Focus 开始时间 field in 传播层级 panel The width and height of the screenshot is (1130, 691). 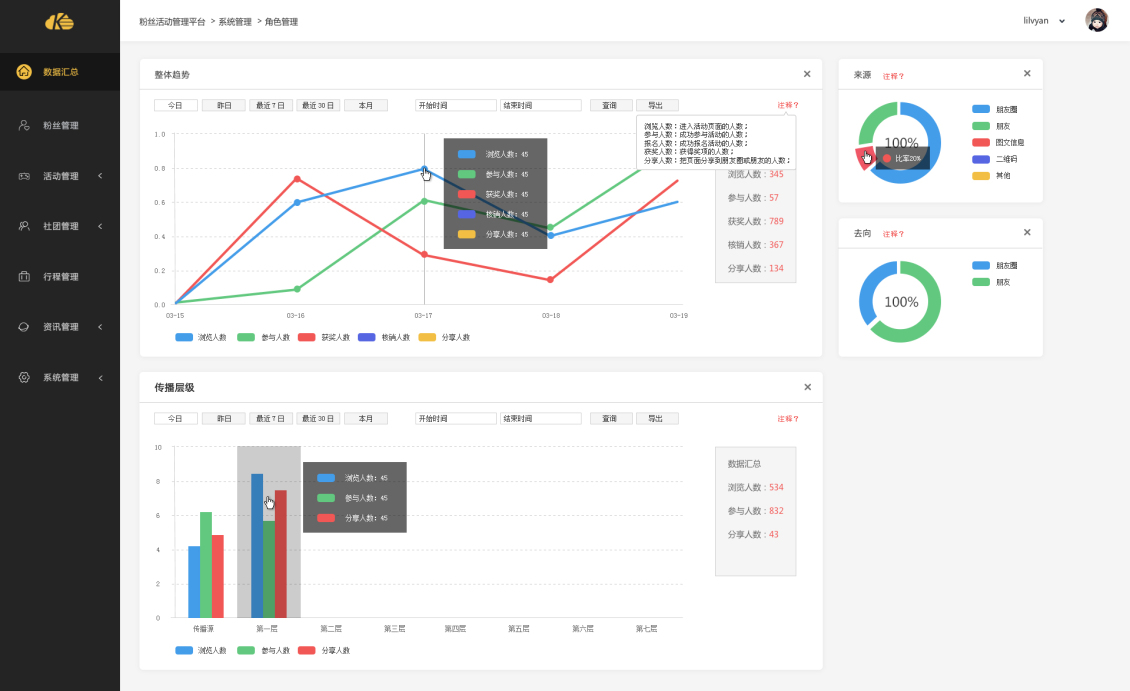click(x=455, y=419)
